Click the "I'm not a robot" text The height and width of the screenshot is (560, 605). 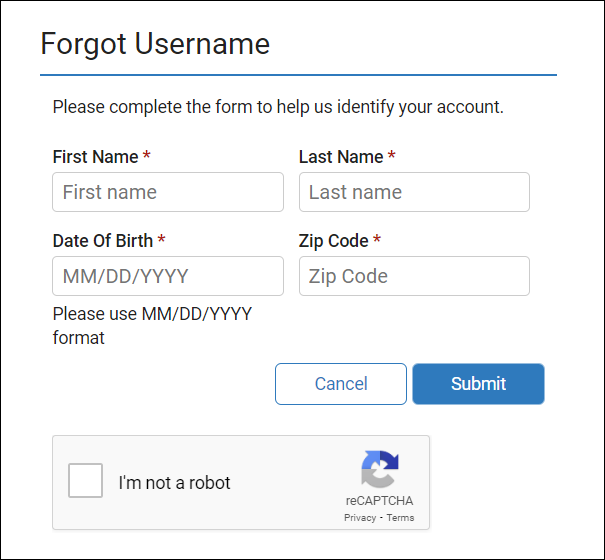174,483
